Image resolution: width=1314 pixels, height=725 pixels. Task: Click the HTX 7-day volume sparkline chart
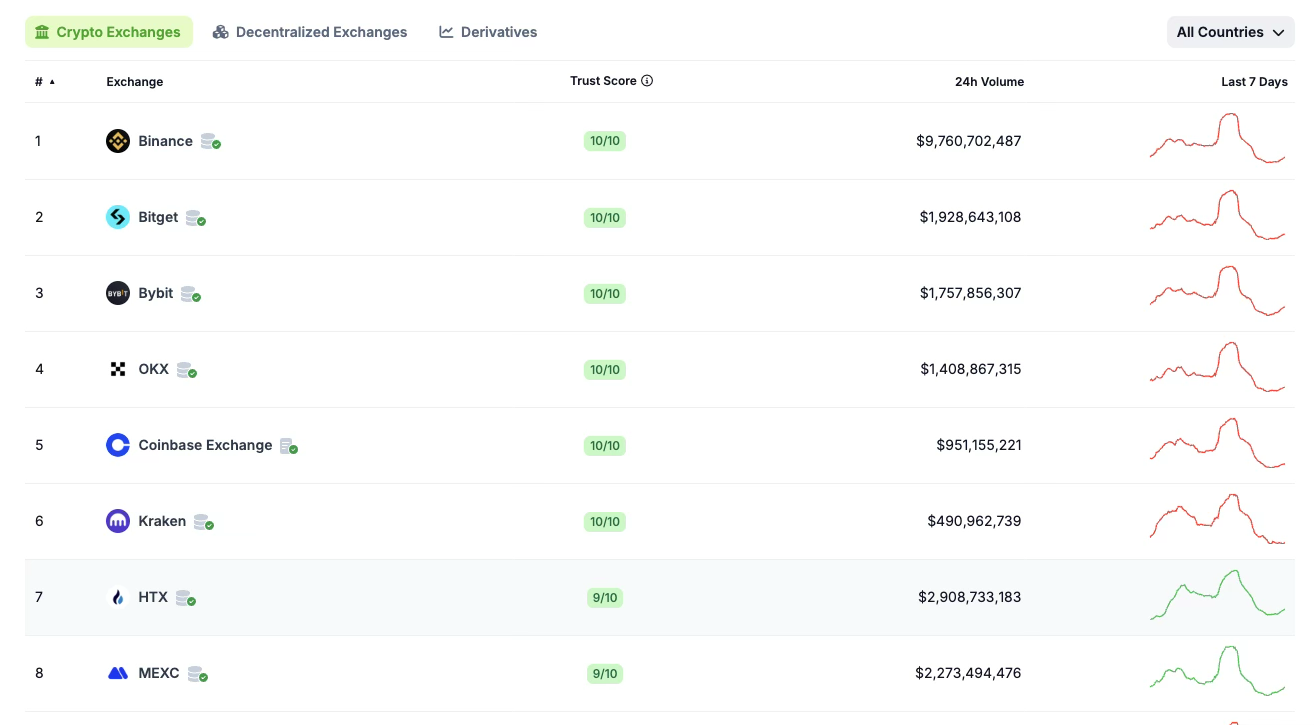[x=1217, y=596]
